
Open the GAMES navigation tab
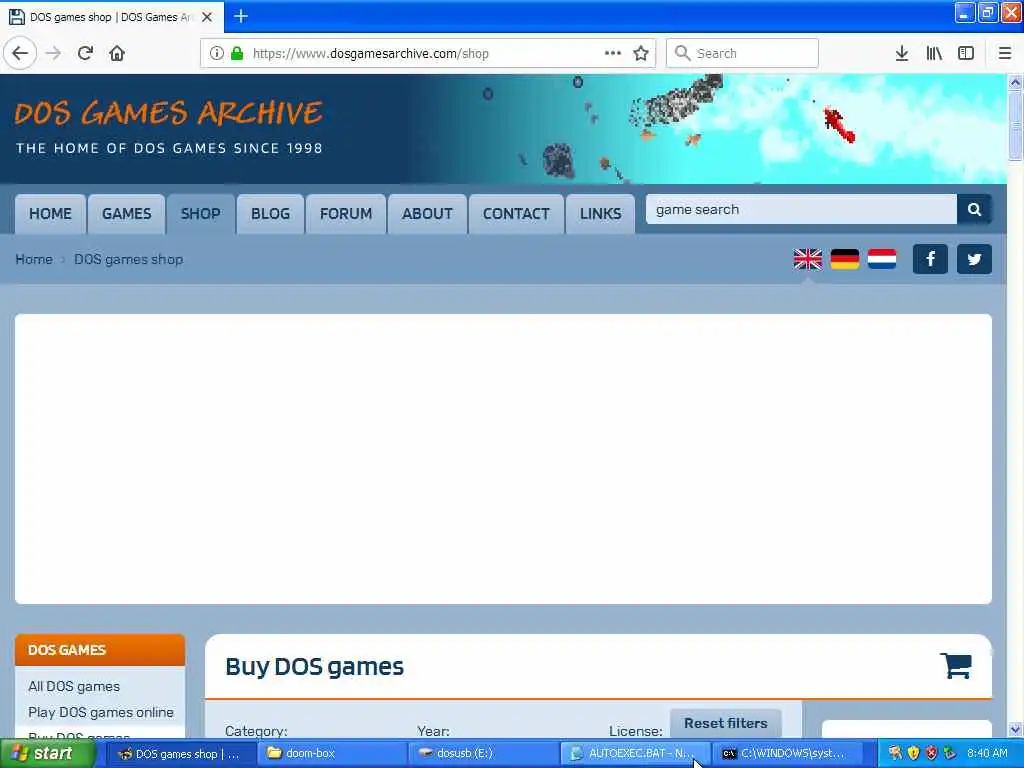tap(127, 214)
